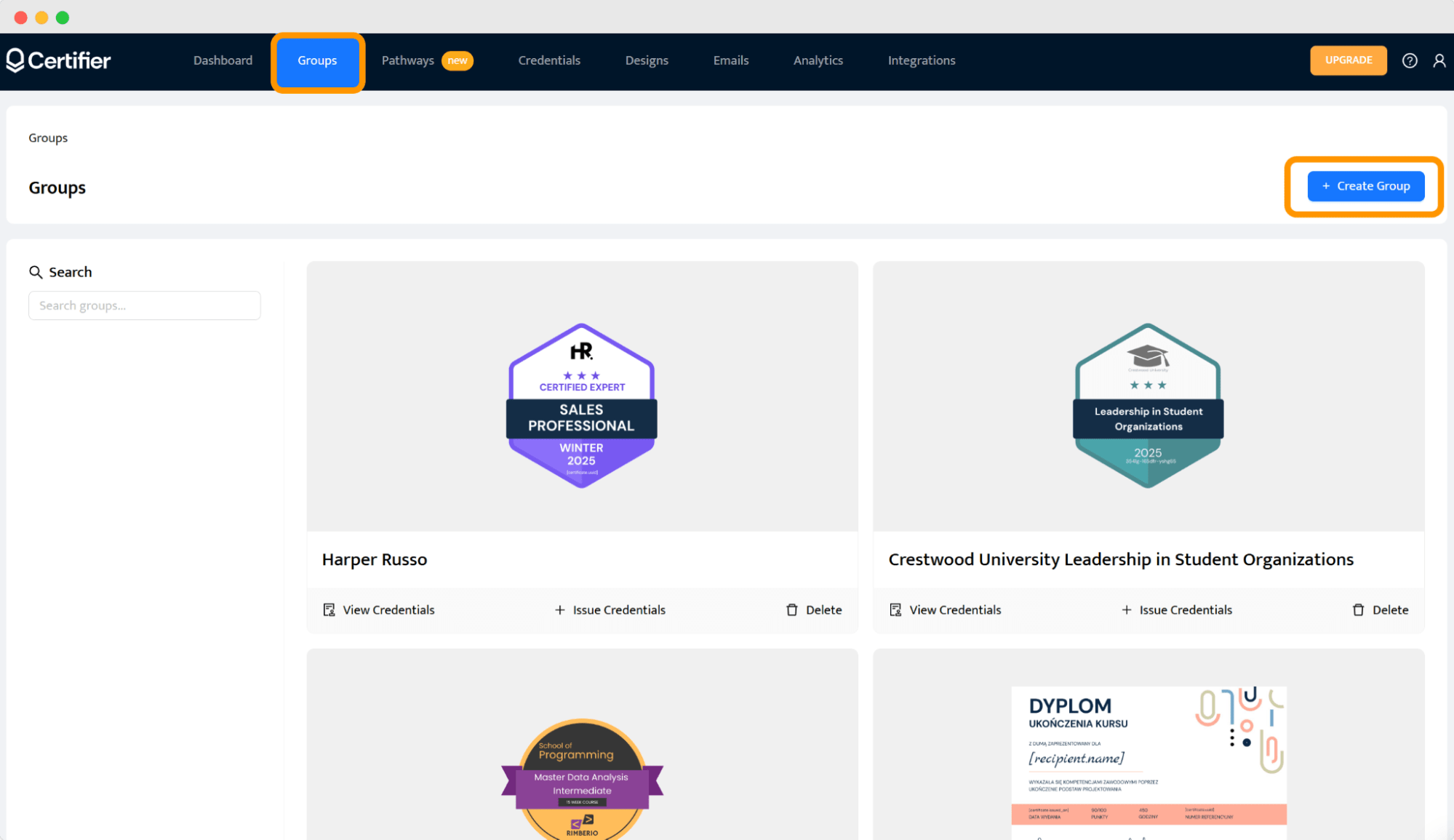Click the Certifier logo
The width and height of the screenshot is (1454, 840).
click(59, 60)
